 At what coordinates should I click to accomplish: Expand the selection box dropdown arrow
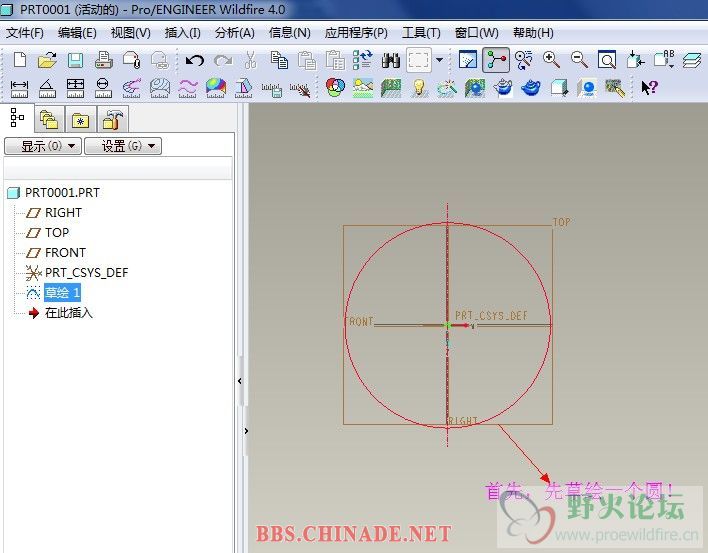click(439, 60)
